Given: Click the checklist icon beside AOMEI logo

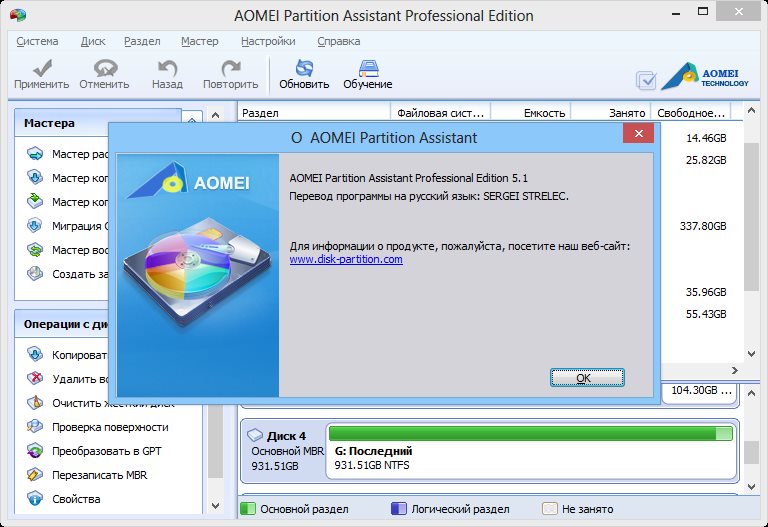Looking at the screenshot, I should pyautogui.click(x=647, y=80).
